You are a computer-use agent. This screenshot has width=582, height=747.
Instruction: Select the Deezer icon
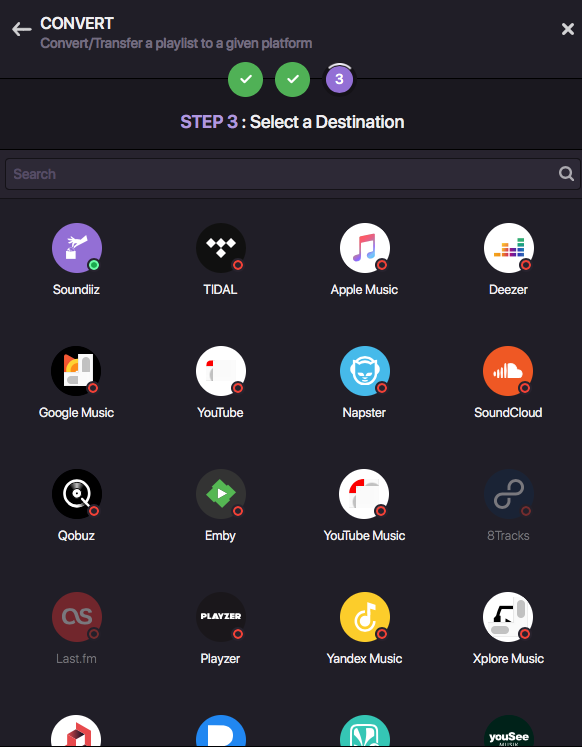point(509,248)
